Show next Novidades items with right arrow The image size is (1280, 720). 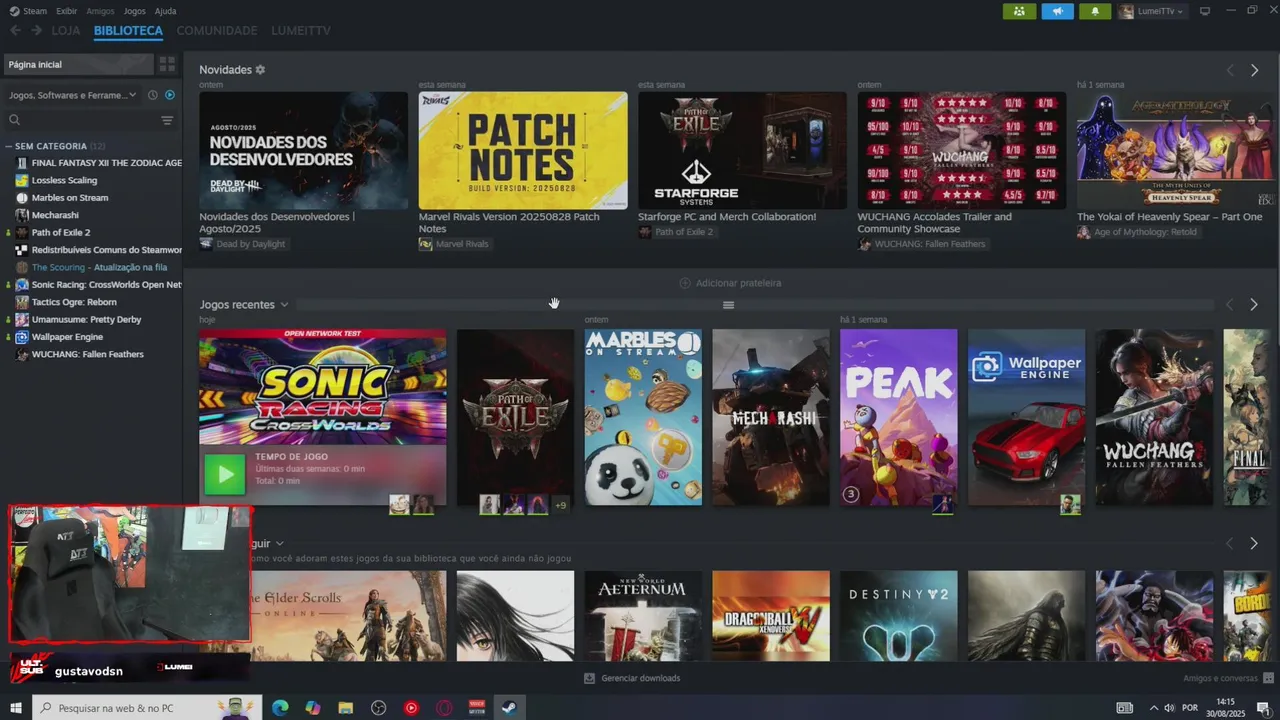click(x=1254, y=70)
